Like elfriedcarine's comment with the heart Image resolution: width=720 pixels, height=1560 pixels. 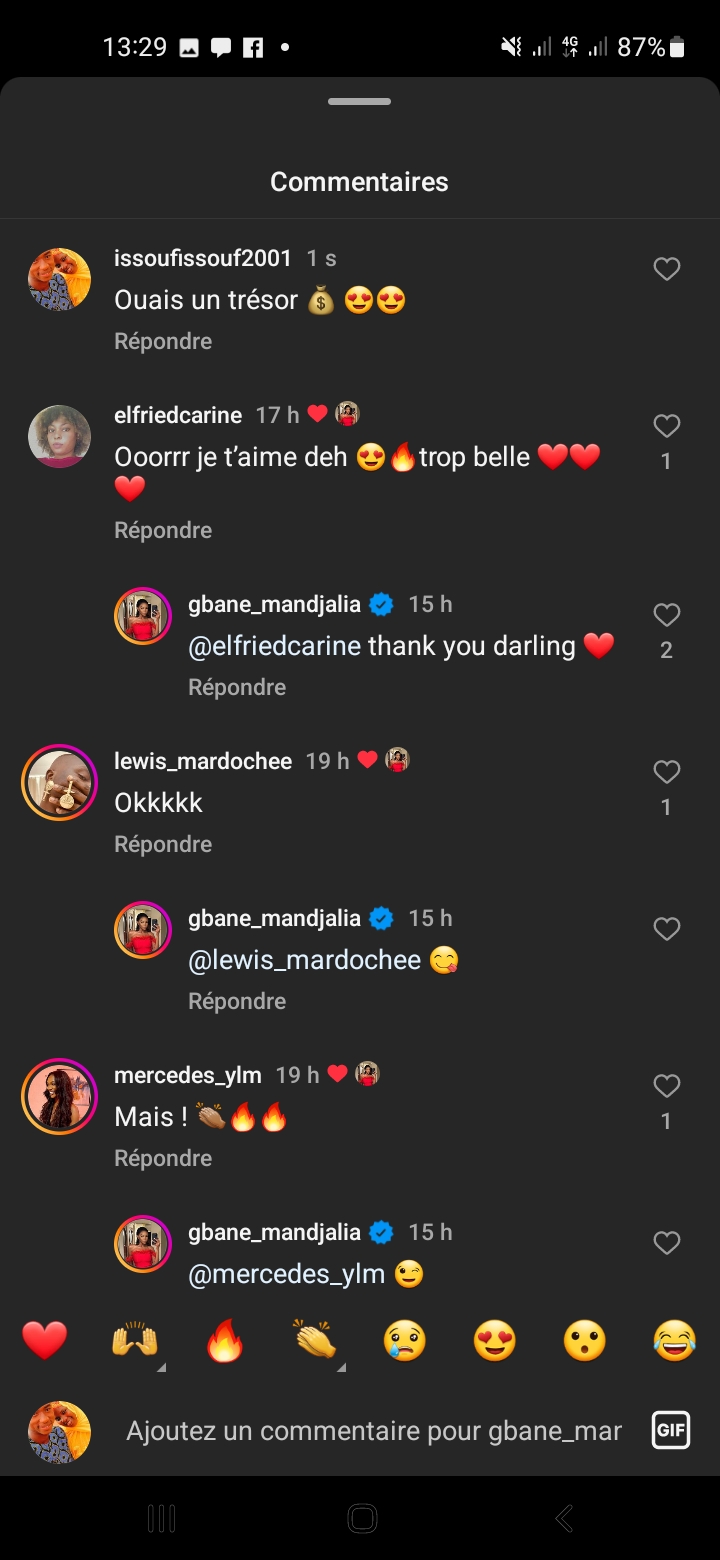(667, 427)
